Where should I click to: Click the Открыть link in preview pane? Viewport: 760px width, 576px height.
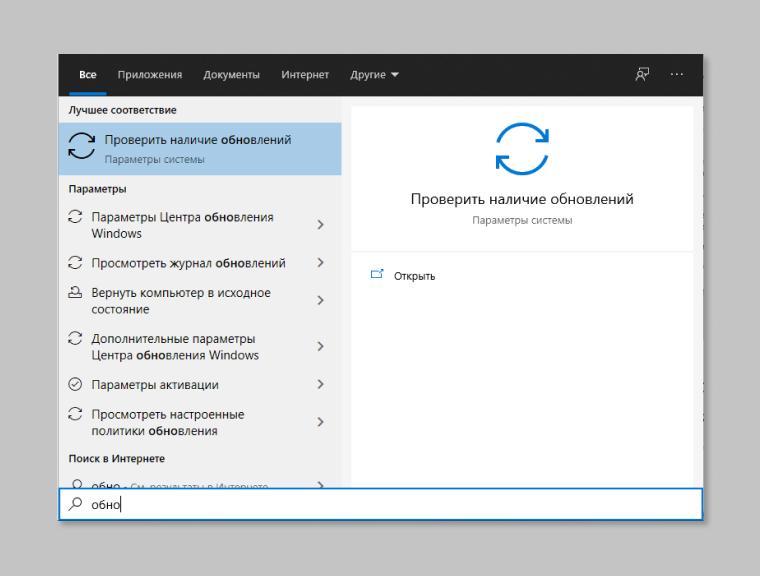tap(414, 276)
